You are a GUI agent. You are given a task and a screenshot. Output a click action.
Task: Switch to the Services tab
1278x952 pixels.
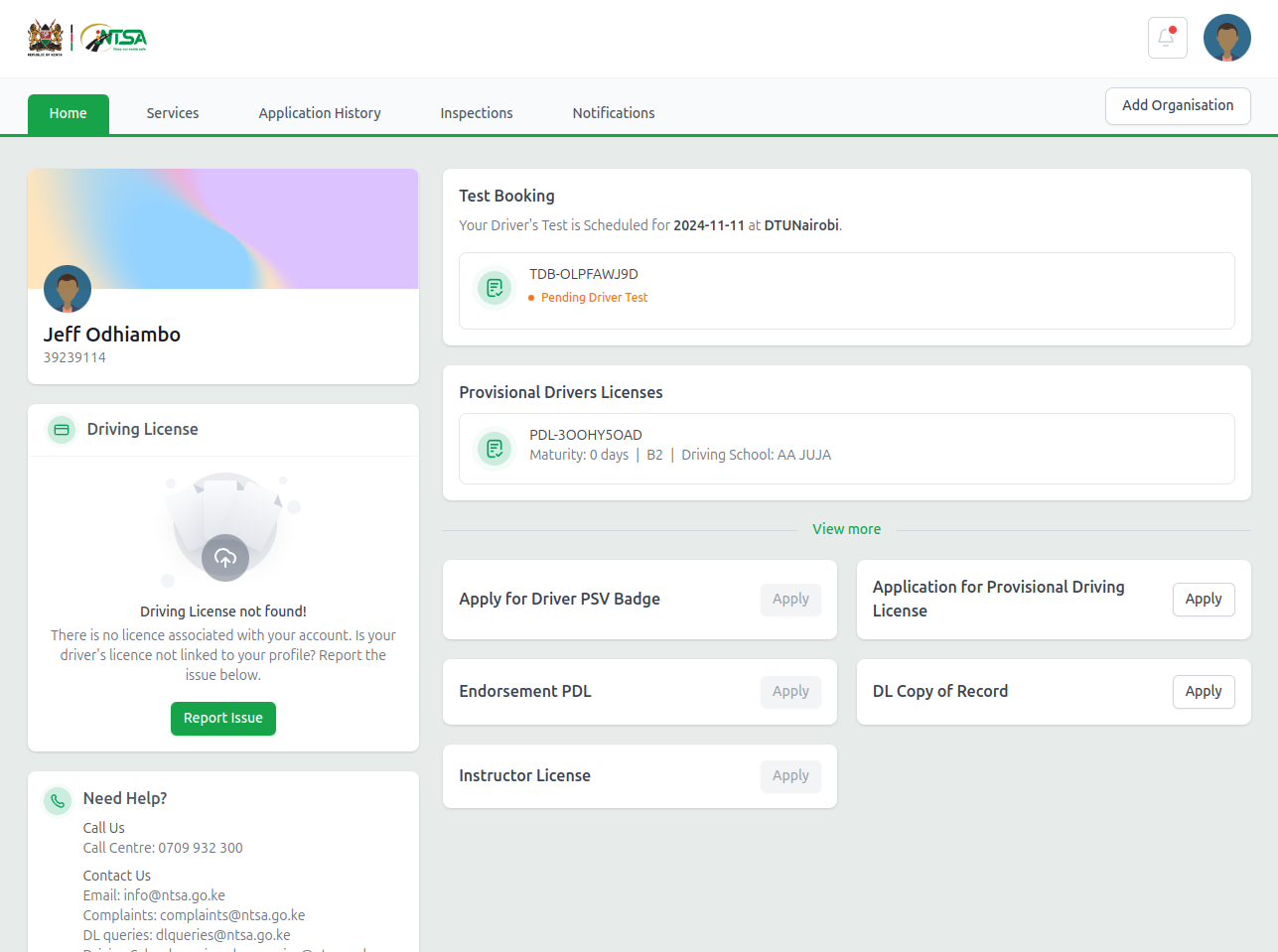(173, 113)
